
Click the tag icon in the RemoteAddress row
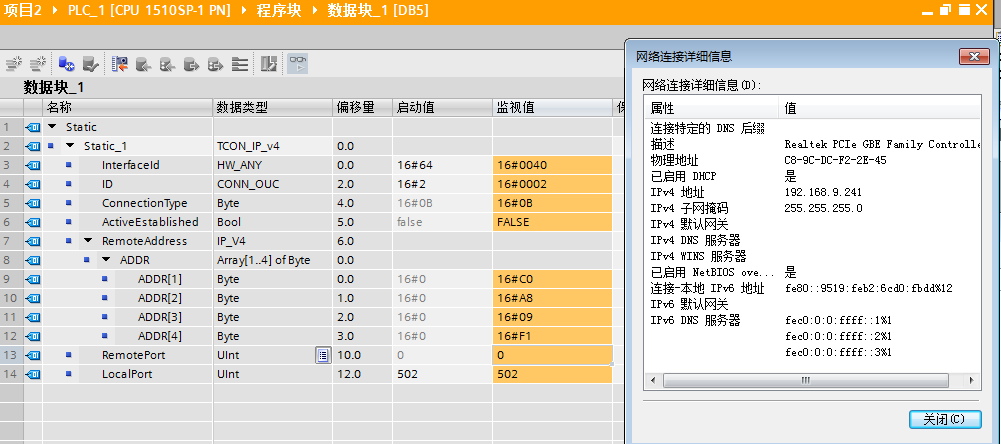(x=33, y=241)
